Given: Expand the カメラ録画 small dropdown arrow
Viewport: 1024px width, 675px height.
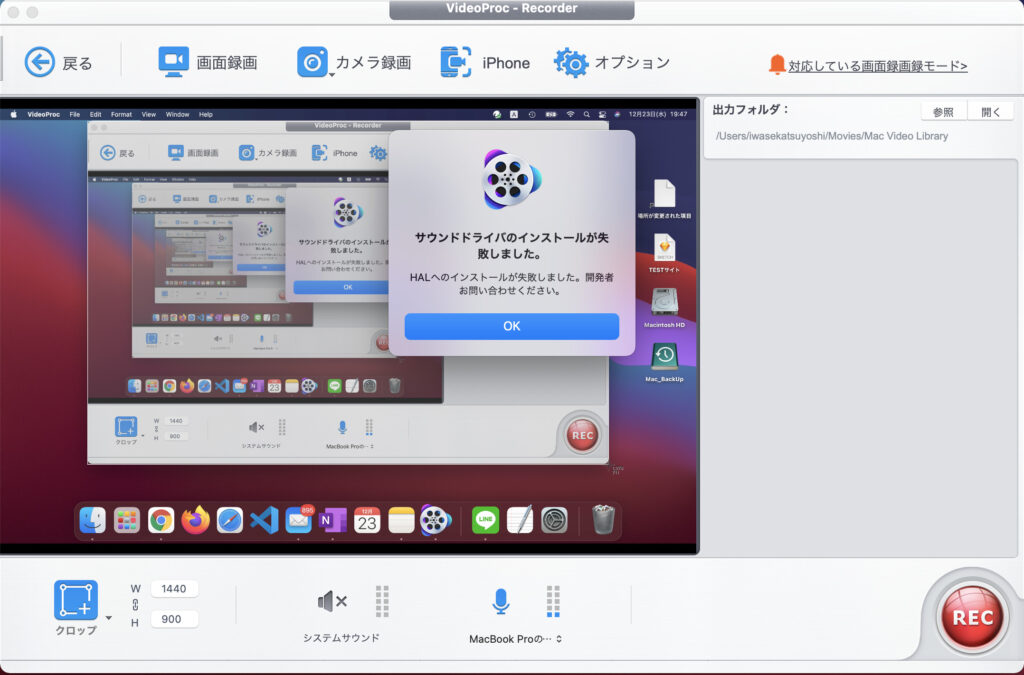Looking at the screenshot, I should (331, 76).
